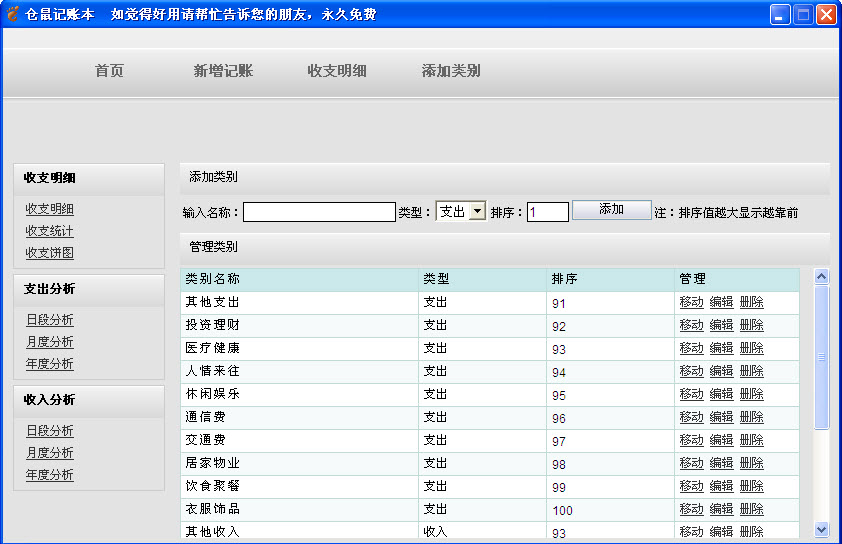Click 删除 for the 其他支出 row
This screenshot has height=544, width=842.
pyautogui.click(x=751, y=302)
